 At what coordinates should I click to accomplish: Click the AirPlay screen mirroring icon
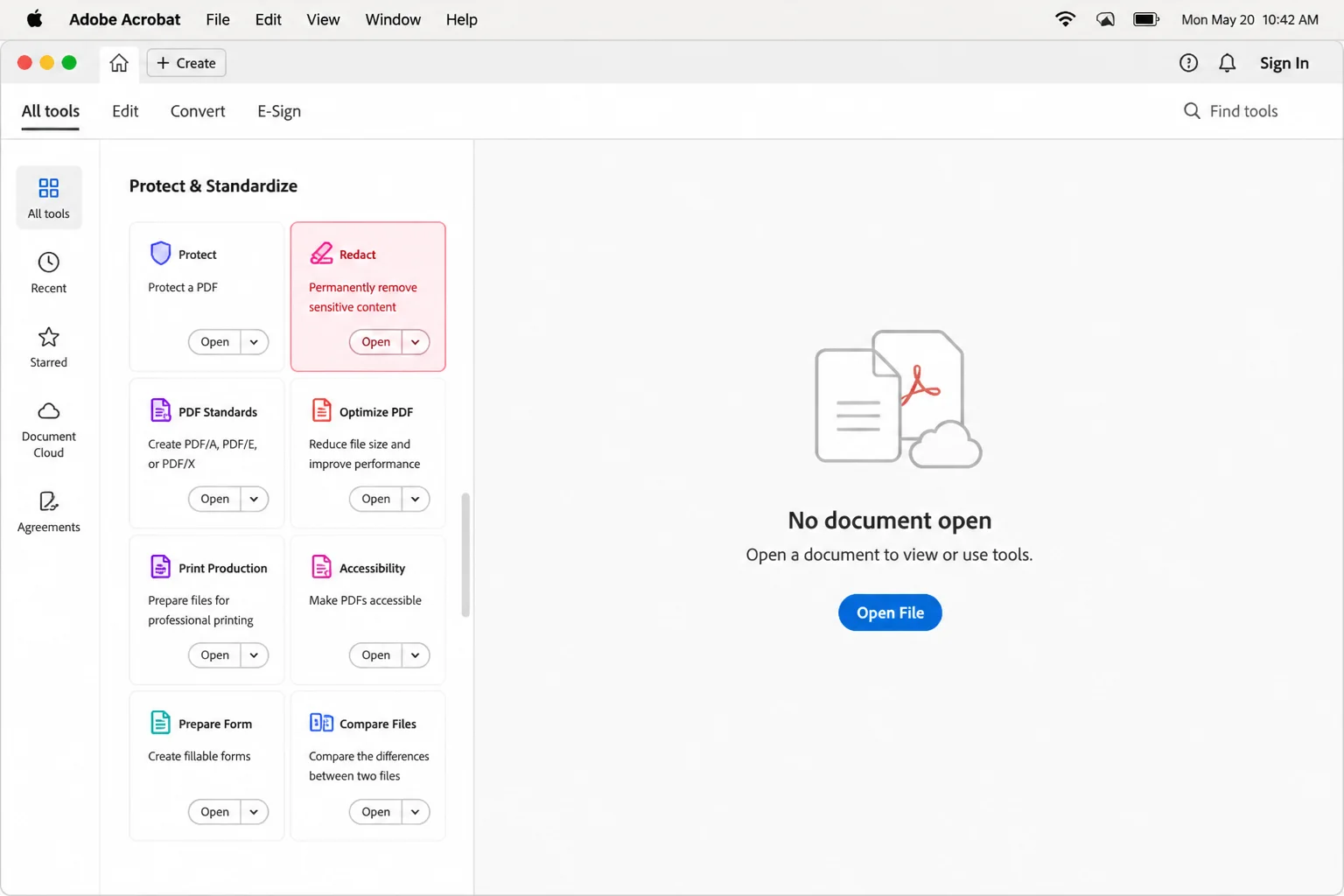(1105, 19)
